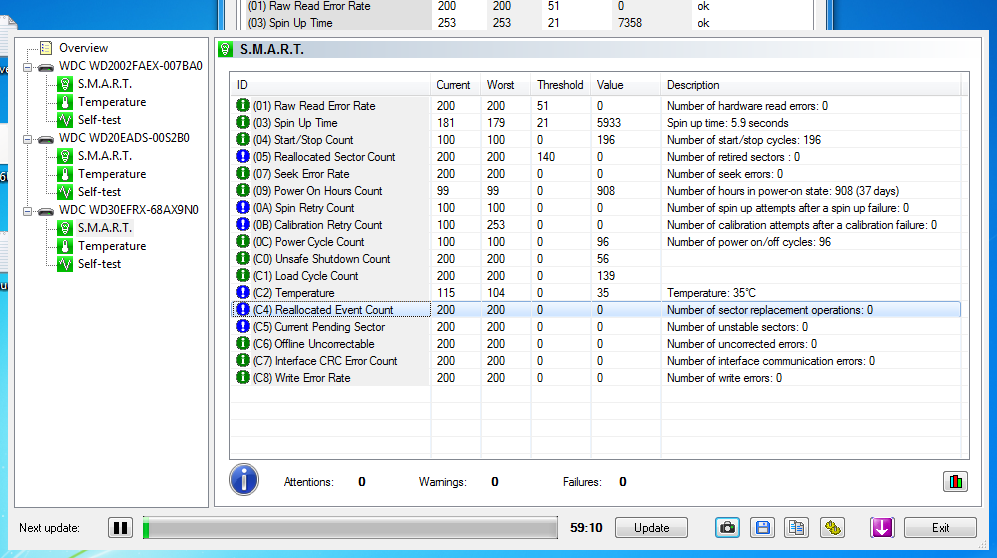
Task: Select the (0C) Power Cycle Count row
Action: point(596,242)
